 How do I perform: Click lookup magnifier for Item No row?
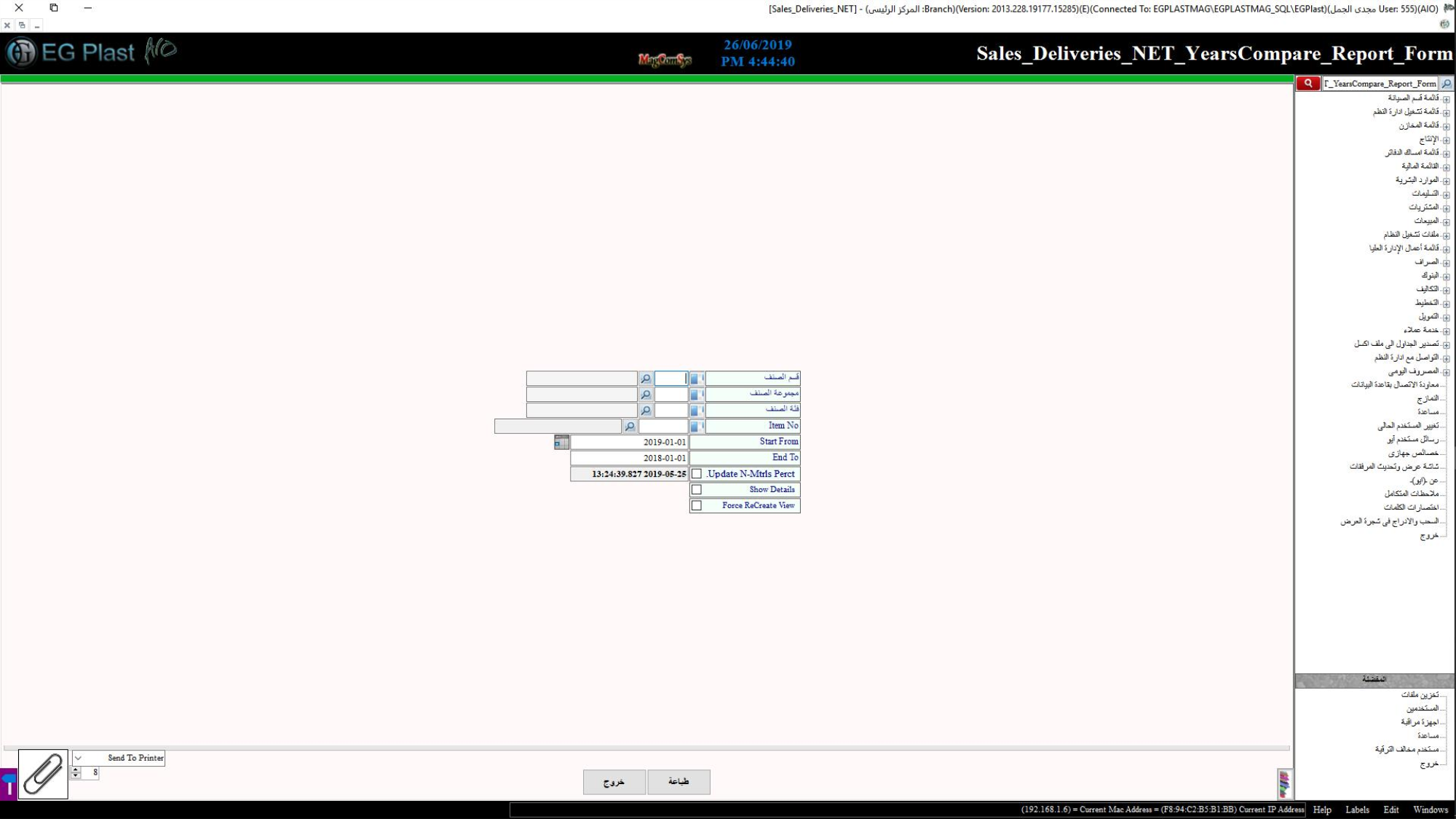pos(630,427)
